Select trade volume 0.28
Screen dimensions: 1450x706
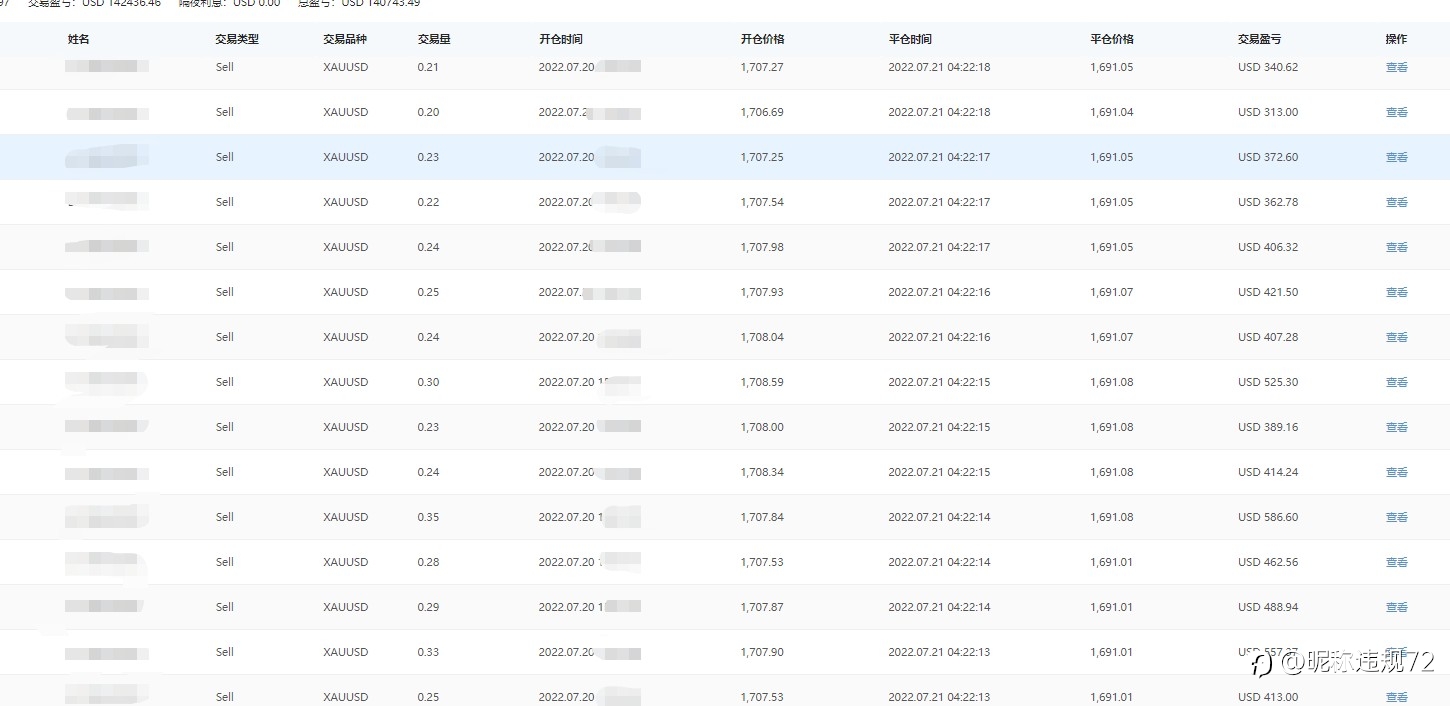(x=428, y=562)
